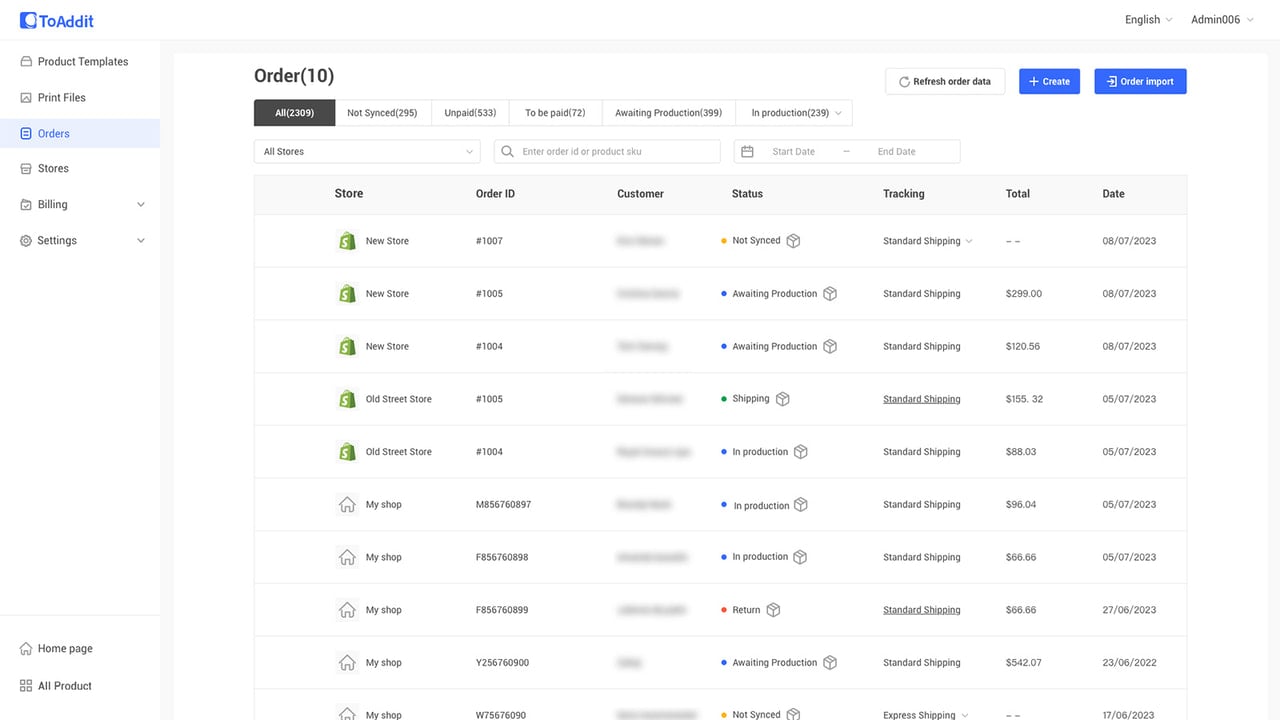Click Shopify icon for Old Street Store #1005
The width and height of the screenshot is (1280, 720).
[347, 399]
